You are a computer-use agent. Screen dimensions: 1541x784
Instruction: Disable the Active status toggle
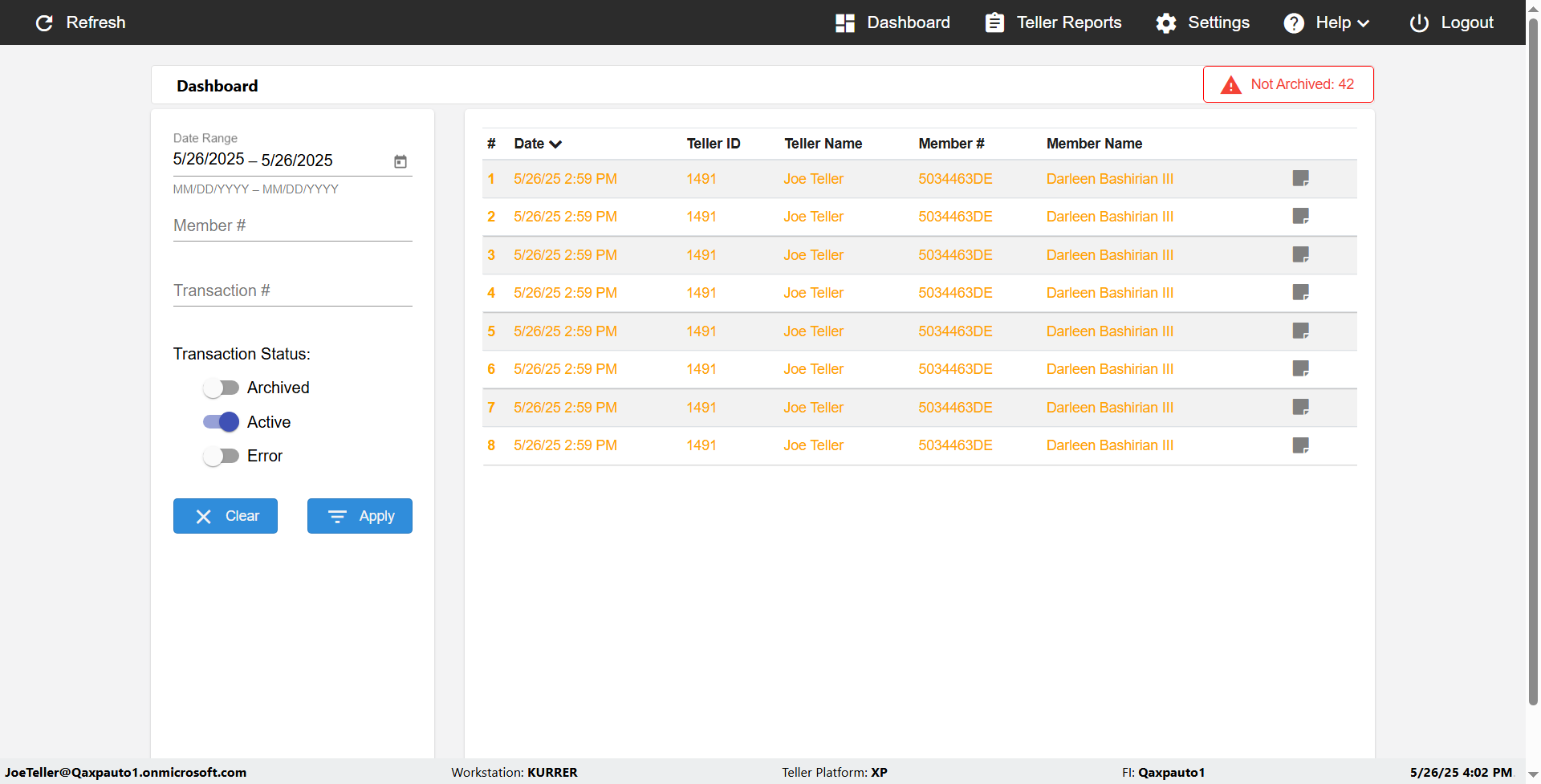coord(221,422)
